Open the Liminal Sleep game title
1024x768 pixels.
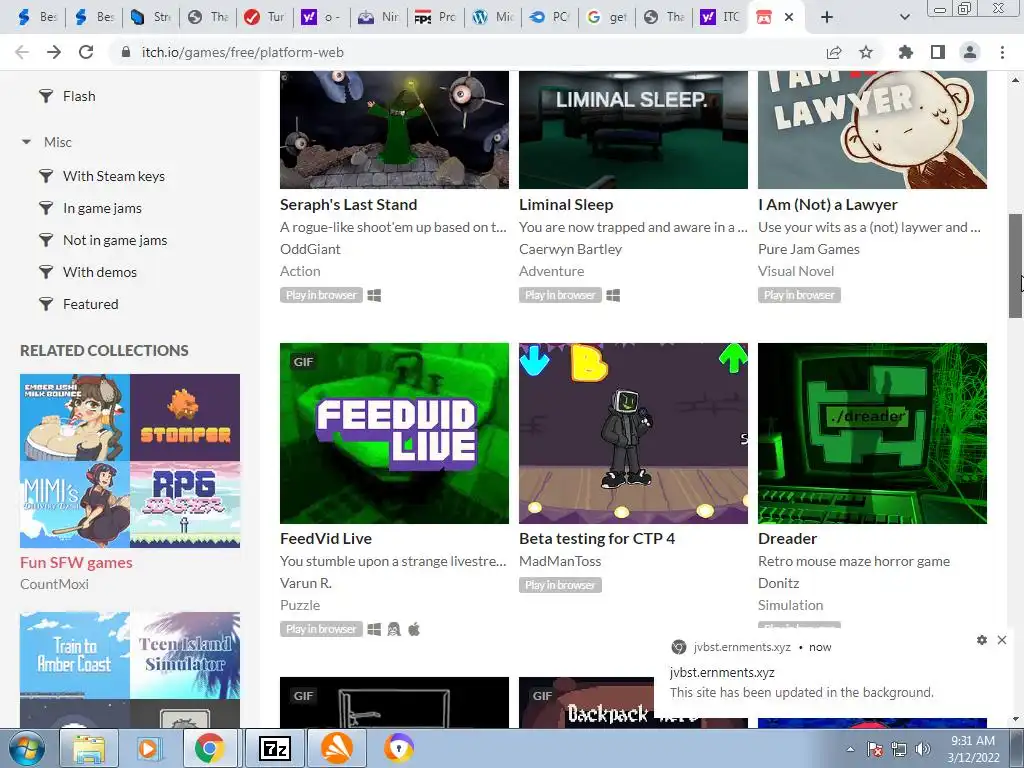(x=566, y=204)
